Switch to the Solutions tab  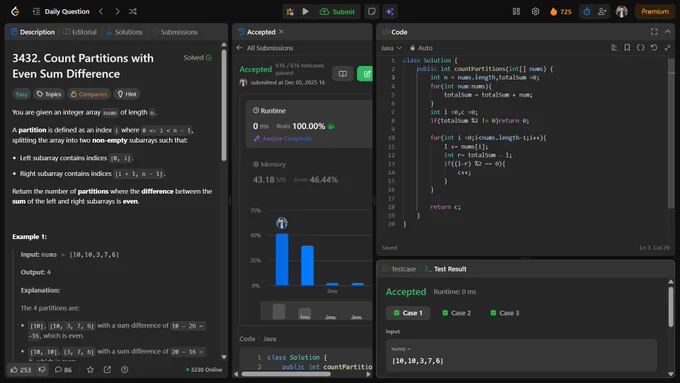[124, 32]
